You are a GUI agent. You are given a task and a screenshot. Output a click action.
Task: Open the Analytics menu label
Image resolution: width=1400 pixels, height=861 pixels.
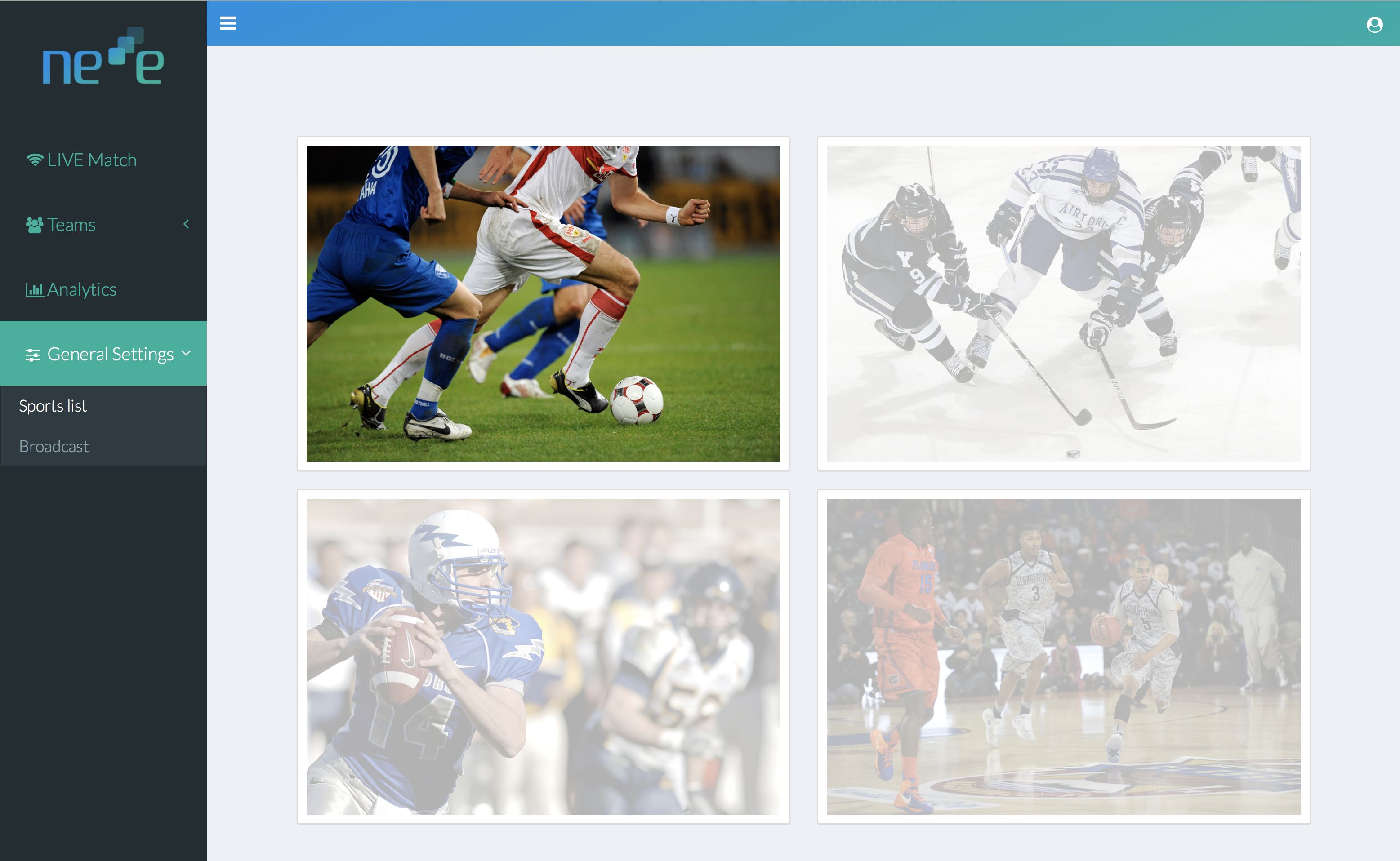[81, 289]
